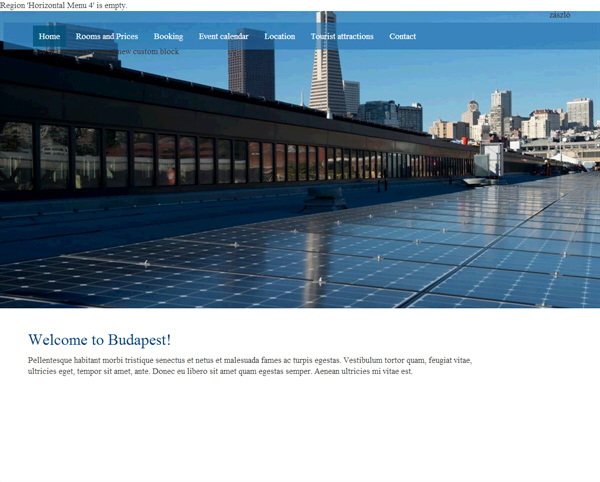Click the zászló flag image placeholder
This screenshot has width=600, height=482.
(559, 15)
